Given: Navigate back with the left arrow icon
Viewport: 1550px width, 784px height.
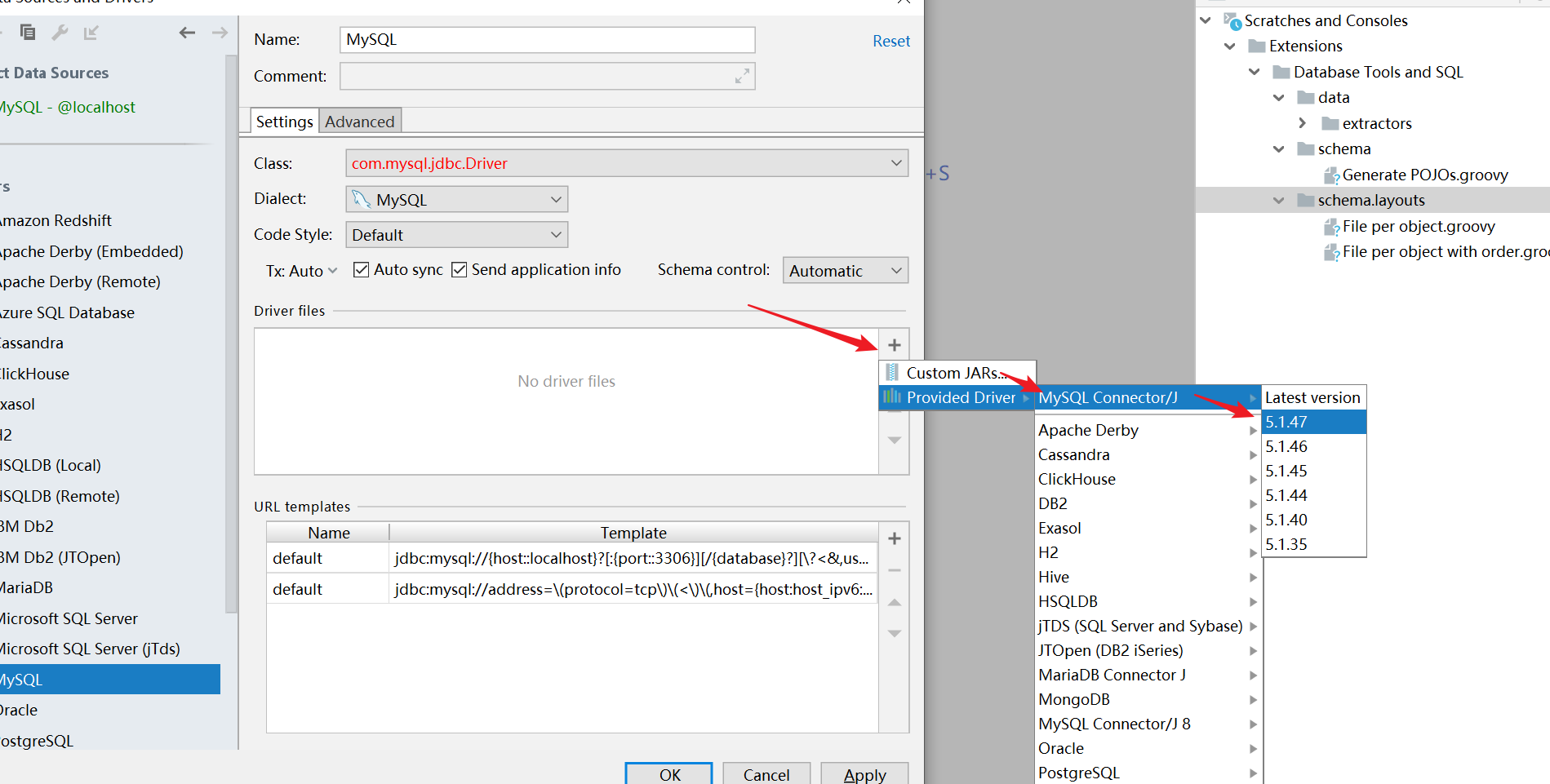Looking at the screenshot, I should tap(187, 33).
